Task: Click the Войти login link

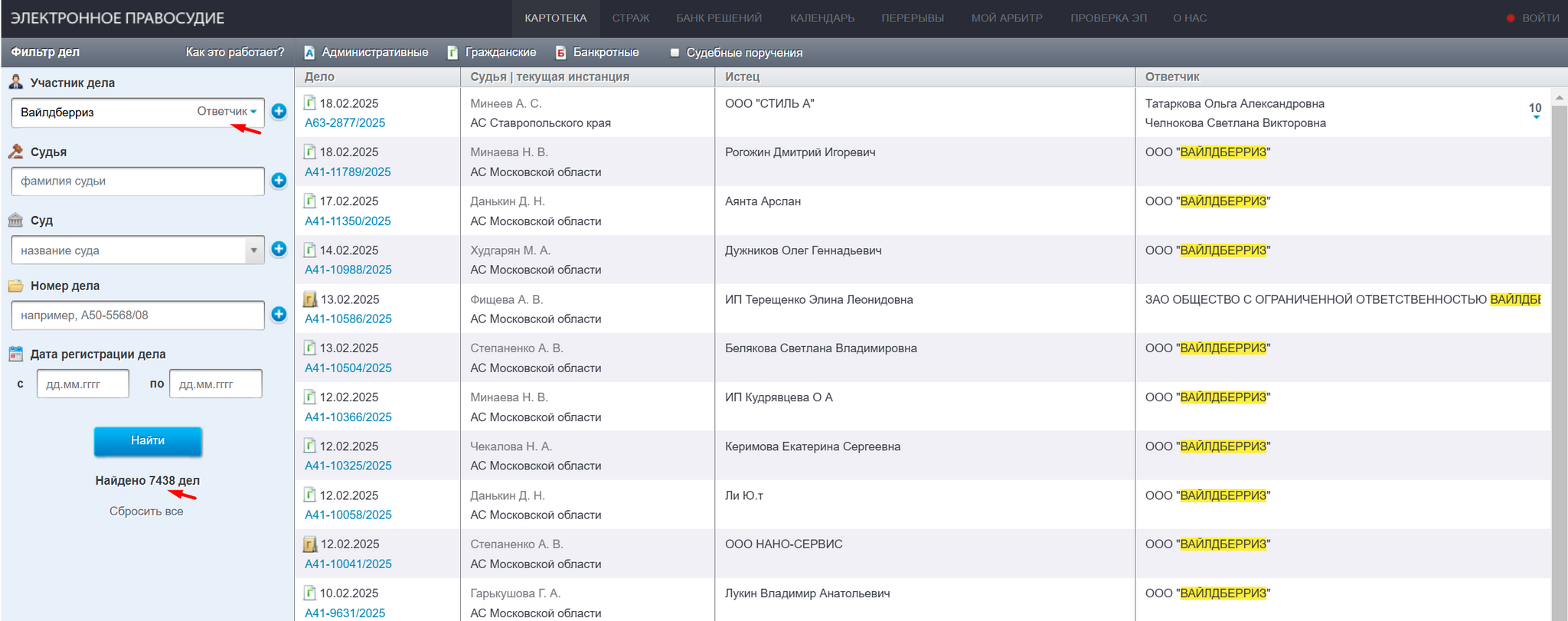Action: (1540, 18)
